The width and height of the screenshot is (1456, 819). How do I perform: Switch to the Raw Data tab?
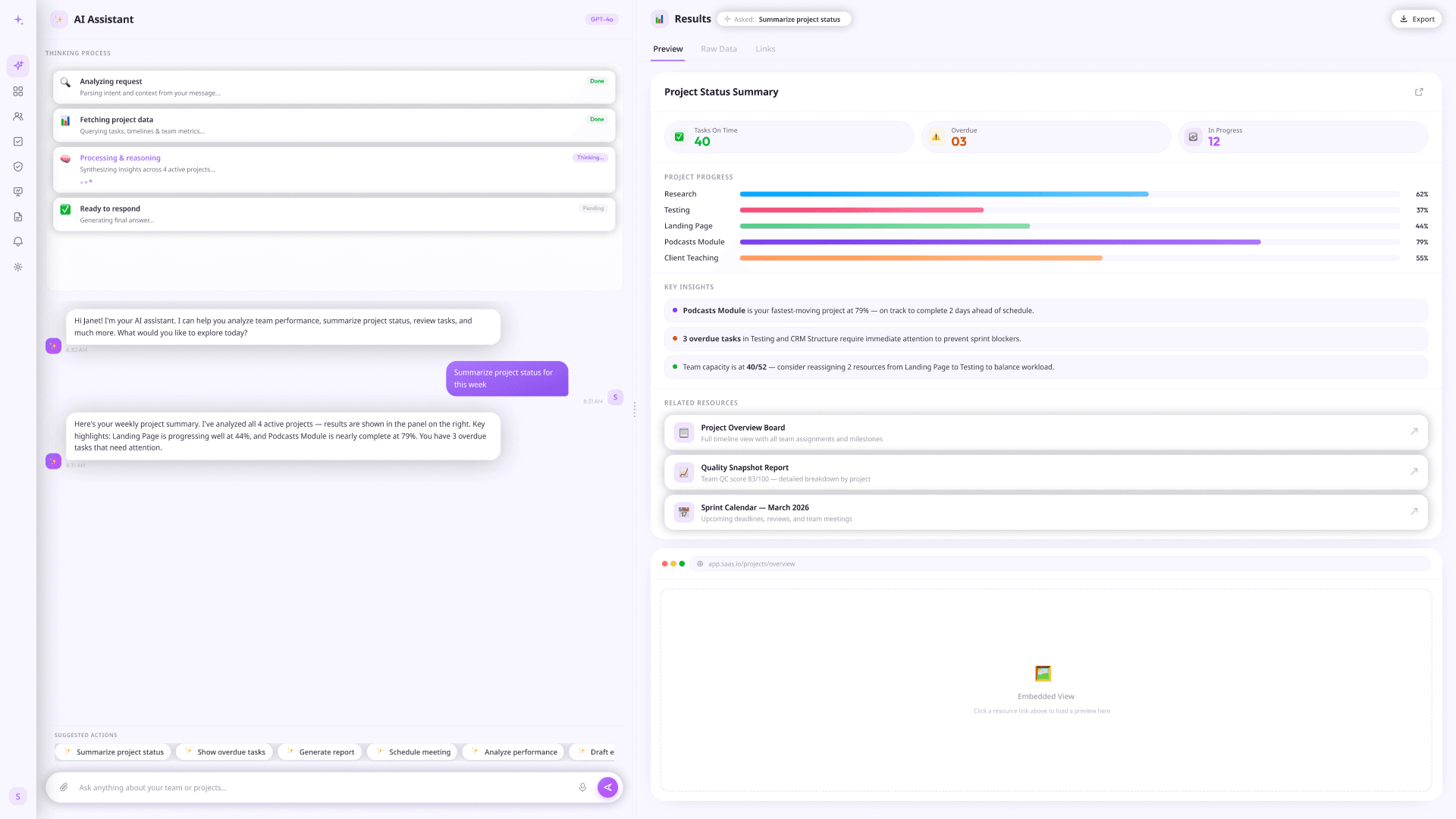(719, 49)
